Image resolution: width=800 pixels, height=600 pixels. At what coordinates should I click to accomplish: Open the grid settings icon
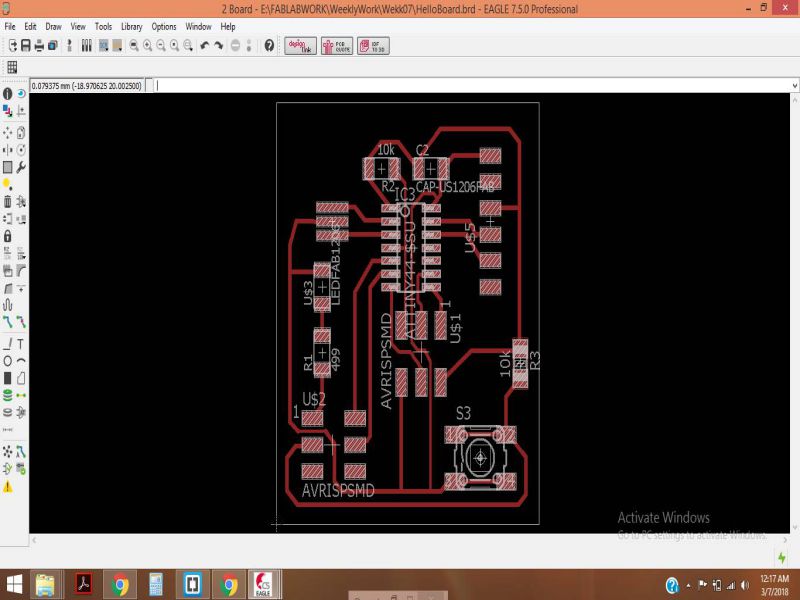(x=12, y=67)
